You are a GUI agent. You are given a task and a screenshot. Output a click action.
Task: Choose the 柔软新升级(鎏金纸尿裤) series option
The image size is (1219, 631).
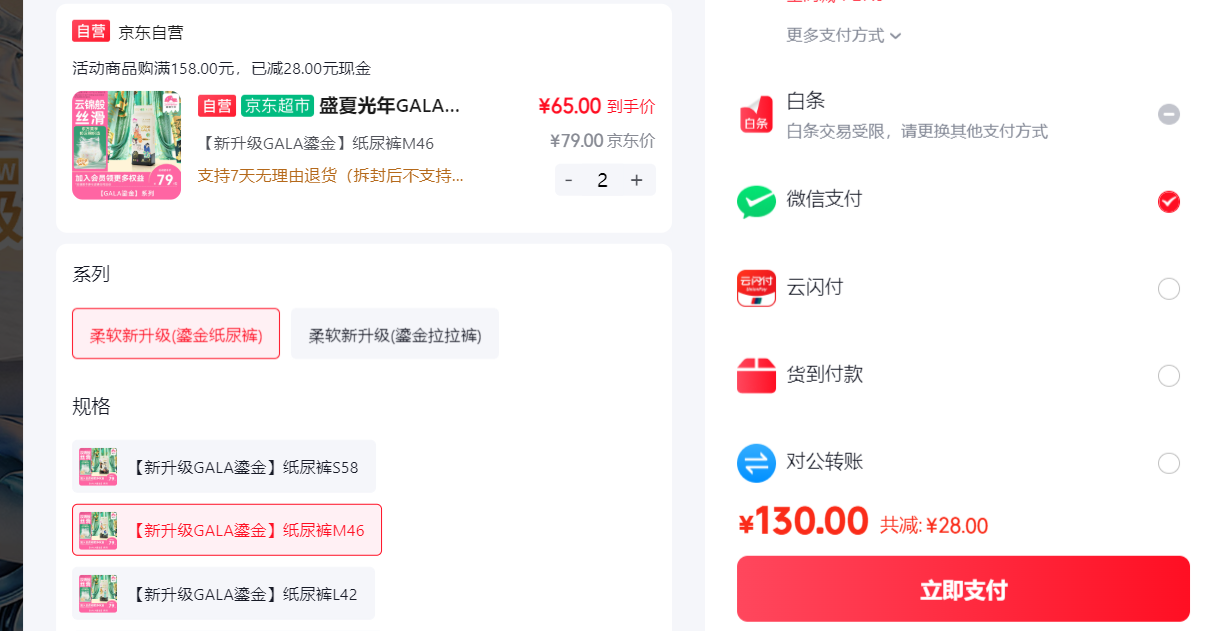(x=176, y=334)
